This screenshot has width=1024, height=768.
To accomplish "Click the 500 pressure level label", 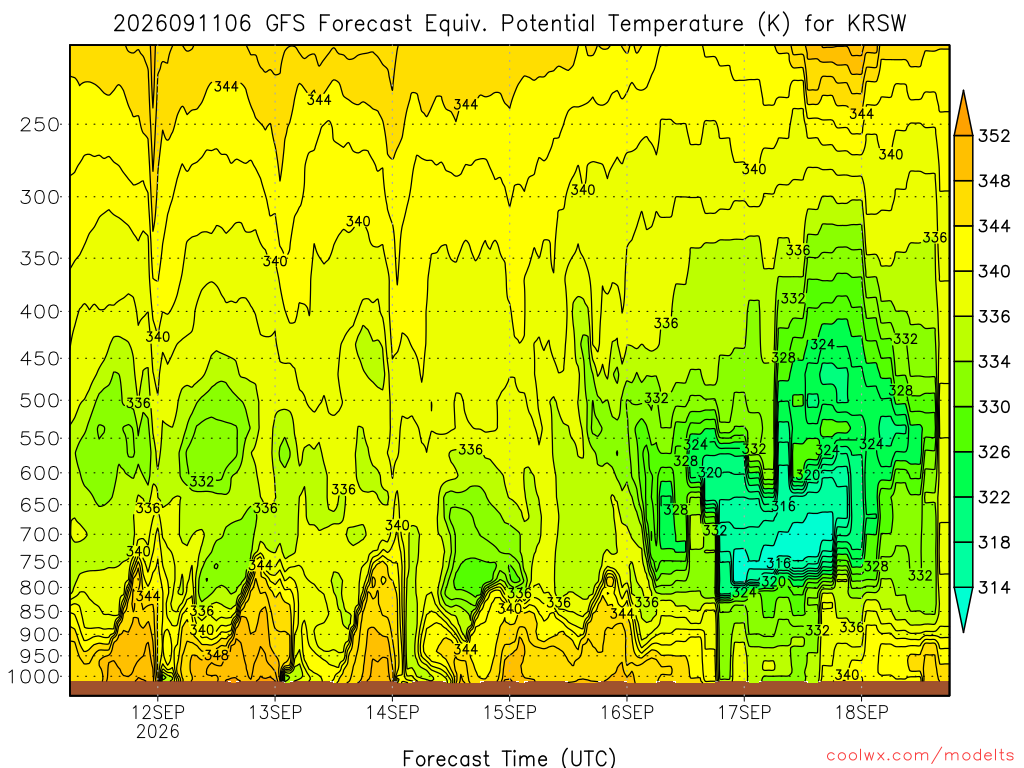I will tap(39, 400).
